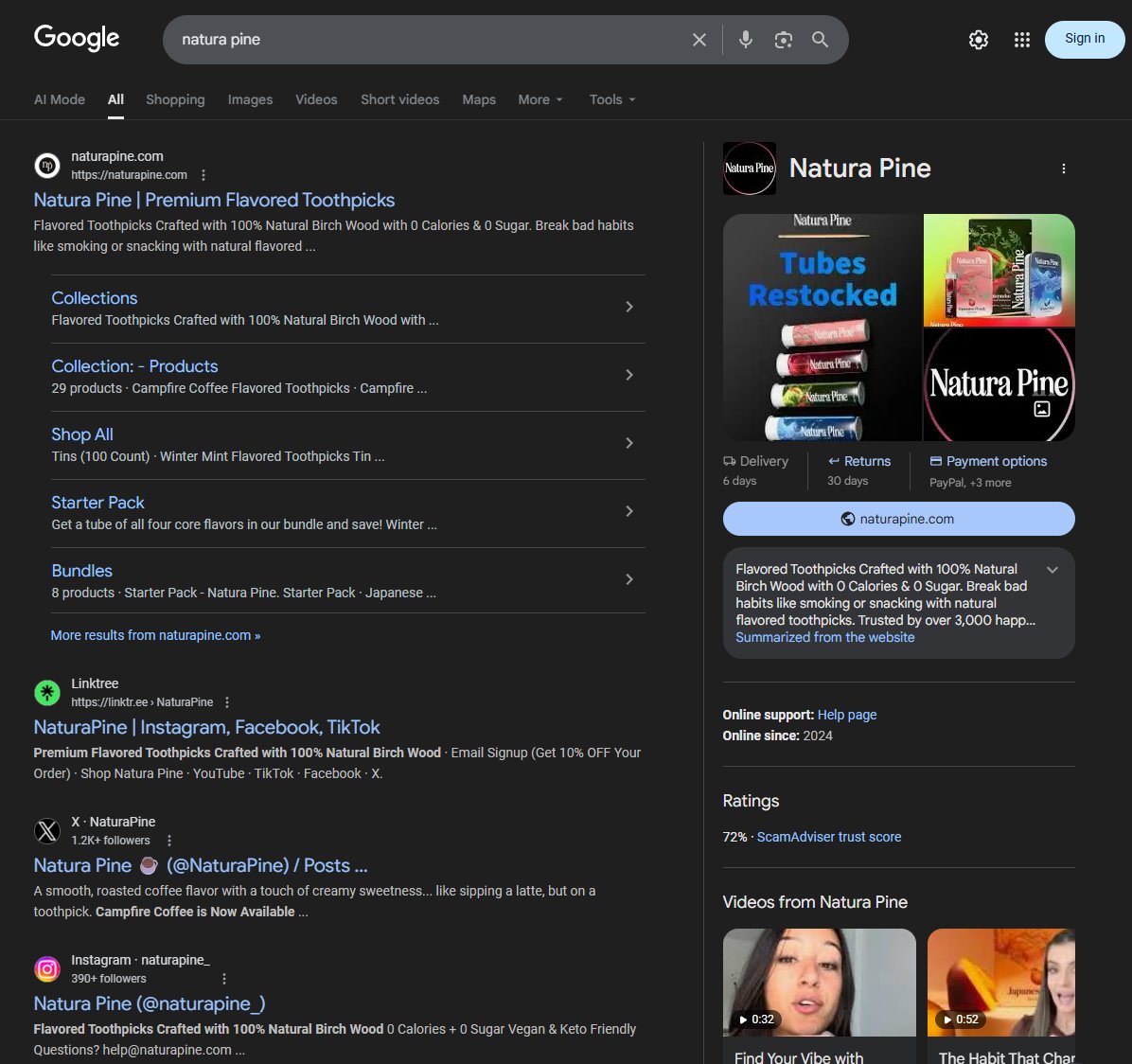Click Summarized from the website link
This screenshot has width=1132, height=1064.
click(825, 637)
